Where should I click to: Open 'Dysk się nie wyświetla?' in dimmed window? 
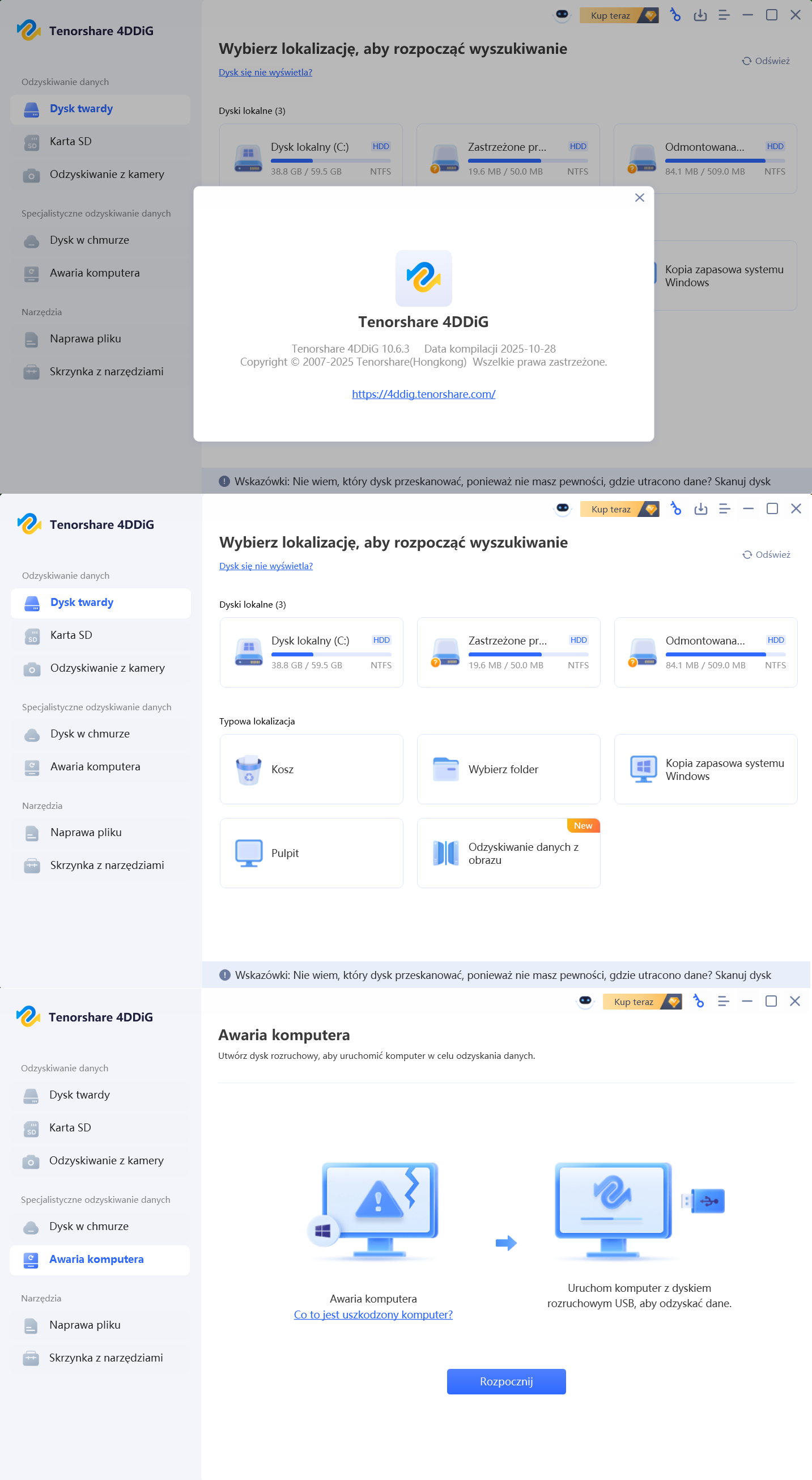click(265, 73)
